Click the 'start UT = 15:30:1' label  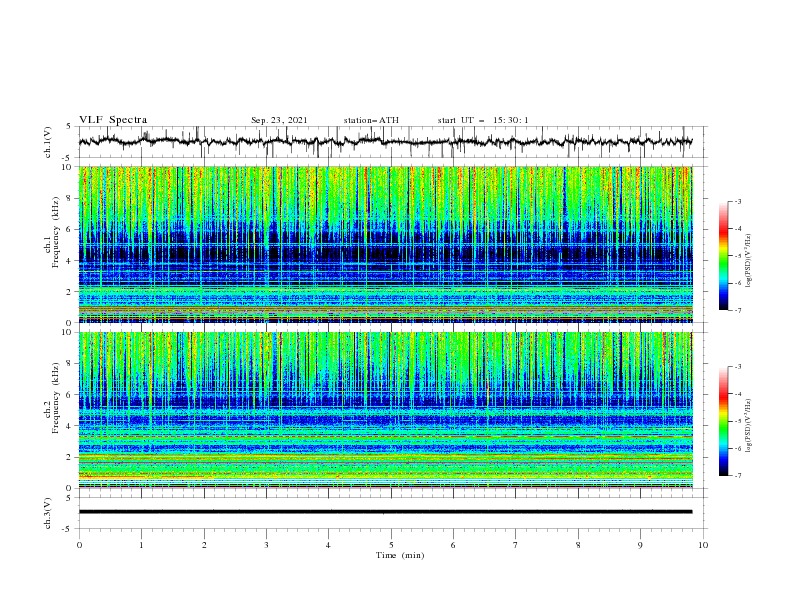click(483, 120)
